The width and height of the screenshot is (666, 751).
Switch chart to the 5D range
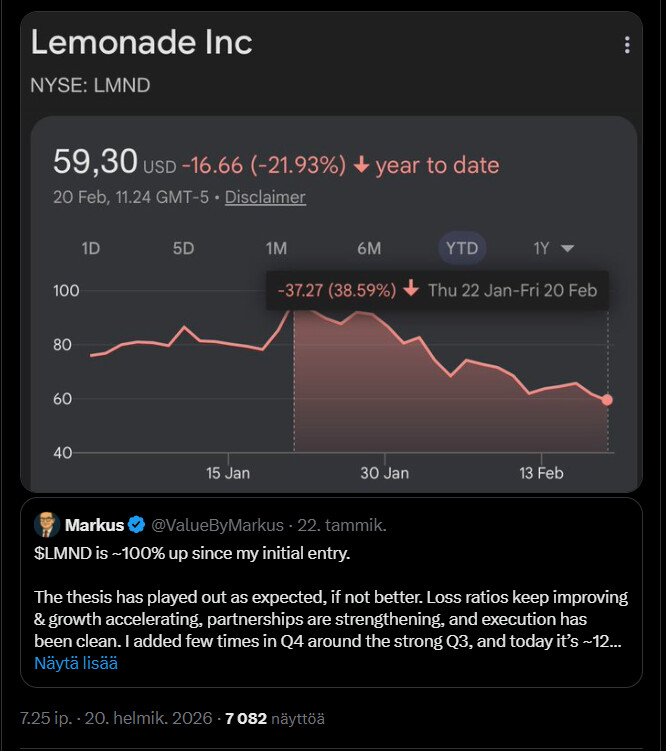183,248
